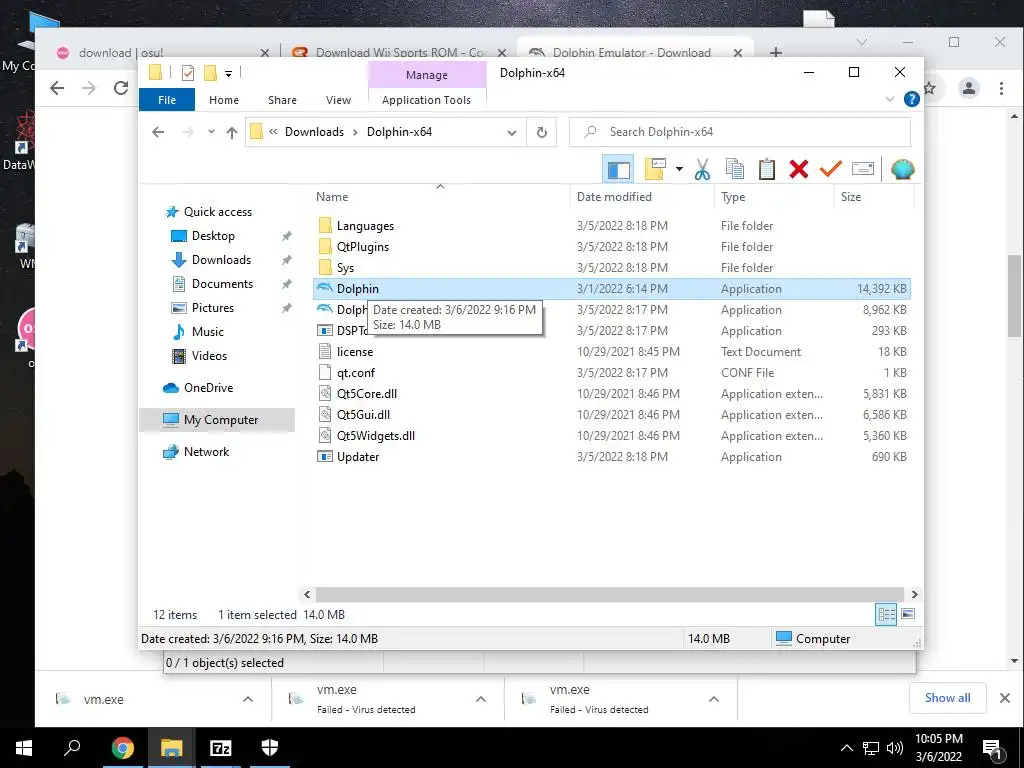Open the Windows Start menu
Viewport: 1024px width, 768px height.
tap(24, 748)
